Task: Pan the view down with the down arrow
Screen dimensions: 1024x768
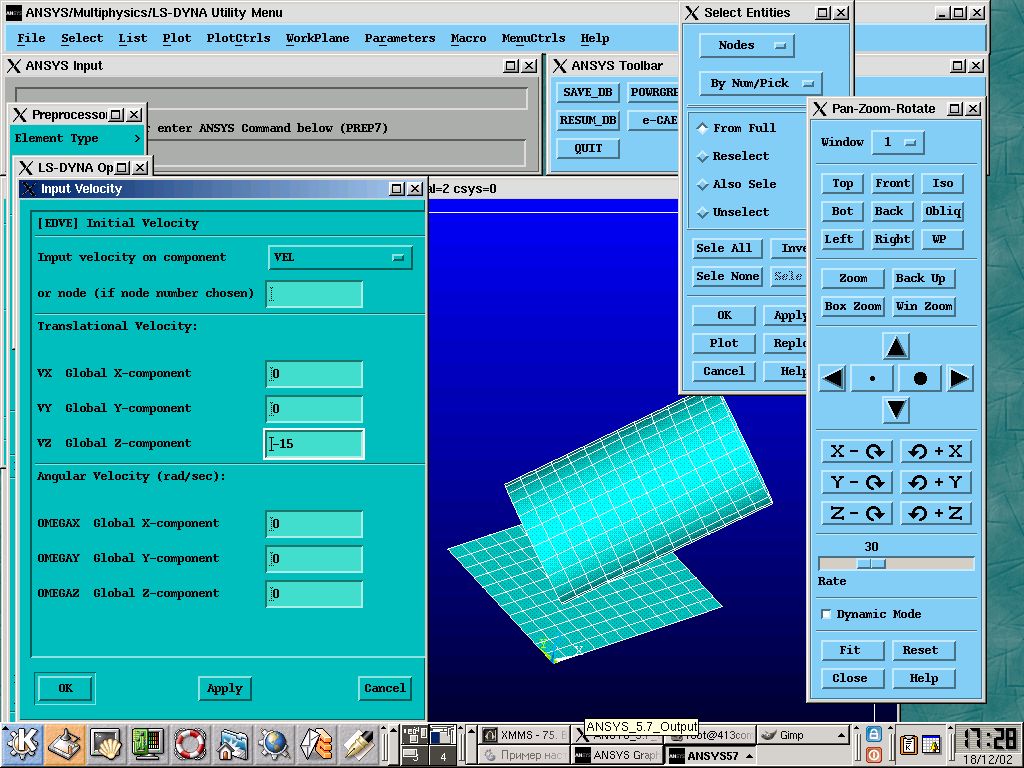Action: click(x=896, y=409)
